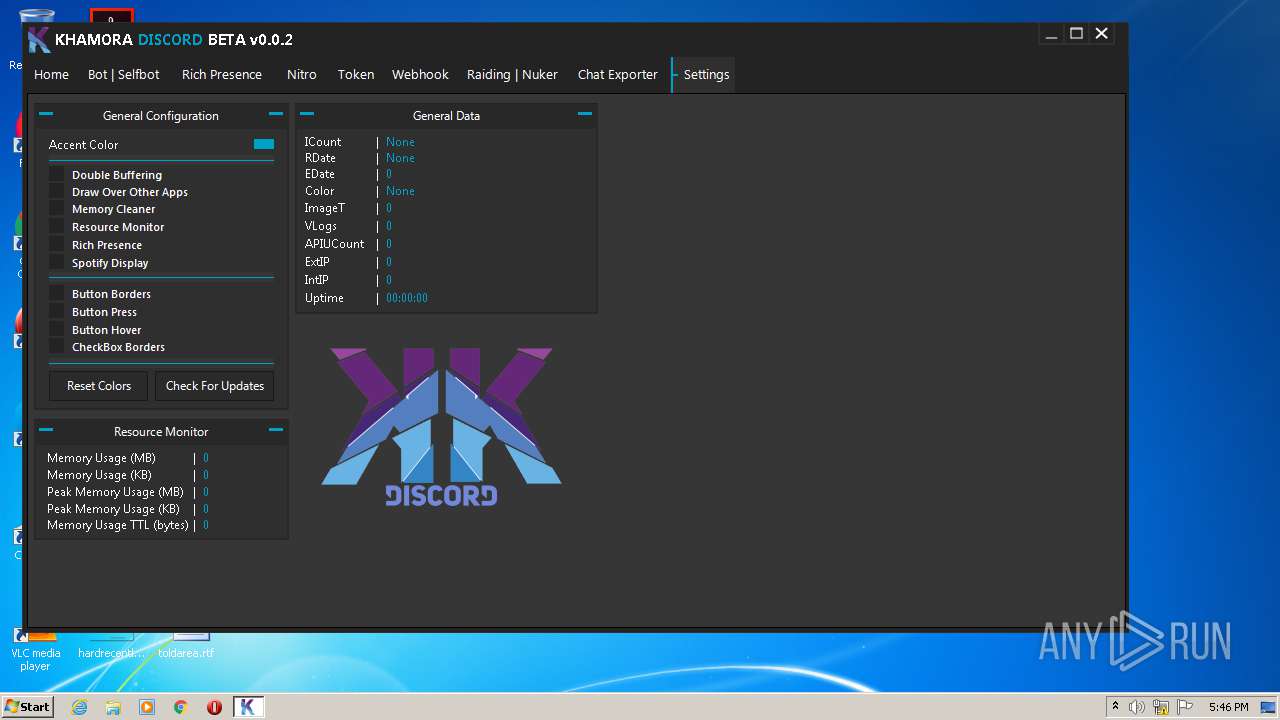Open the Rich Presence tab
1280x720 pixels.
(x=222, y=75)
